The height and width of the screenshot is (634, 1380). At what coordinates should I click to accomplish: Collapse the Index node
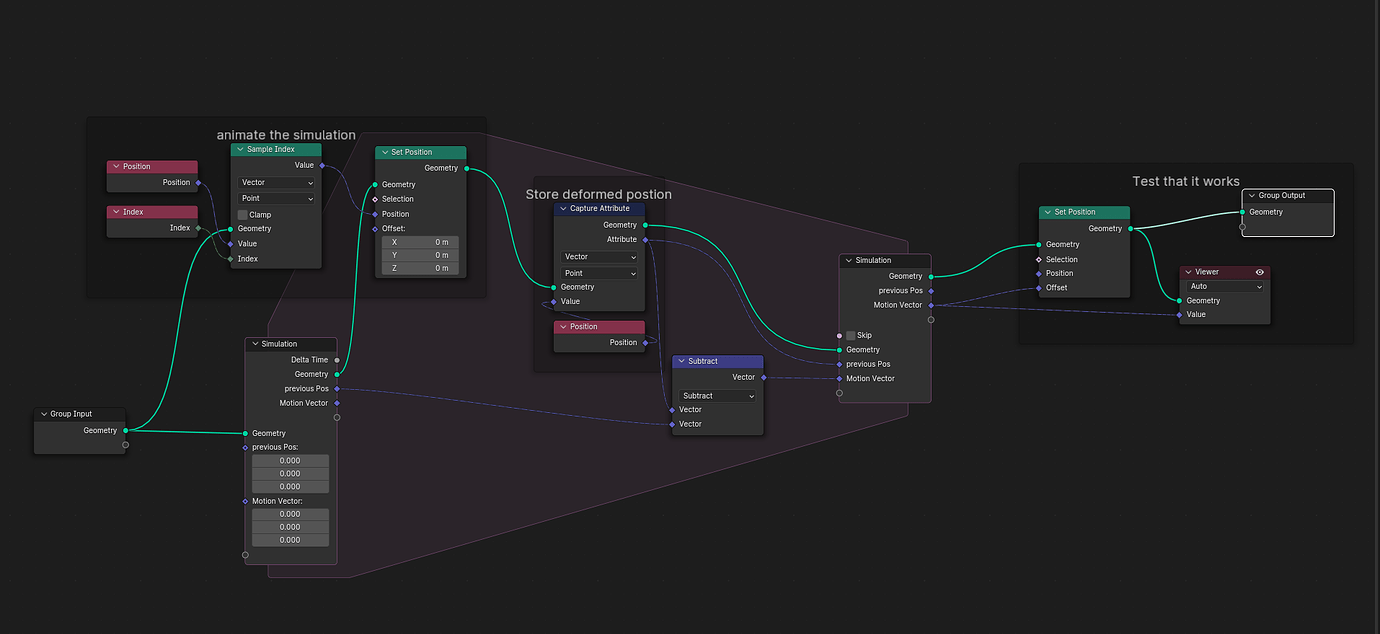116,212
